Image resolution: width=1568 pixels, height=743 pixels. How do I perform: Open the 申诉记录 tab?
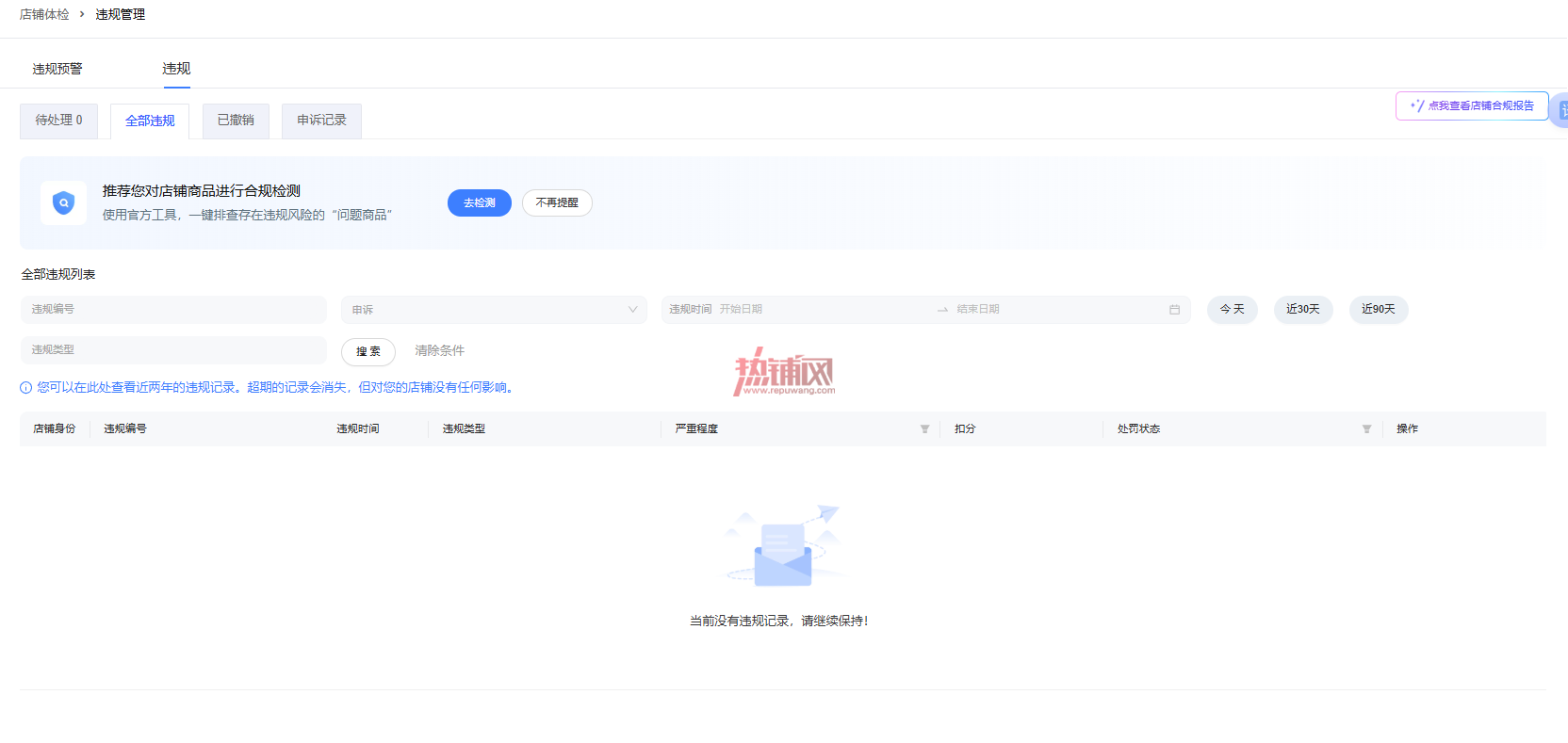point(321,121)
